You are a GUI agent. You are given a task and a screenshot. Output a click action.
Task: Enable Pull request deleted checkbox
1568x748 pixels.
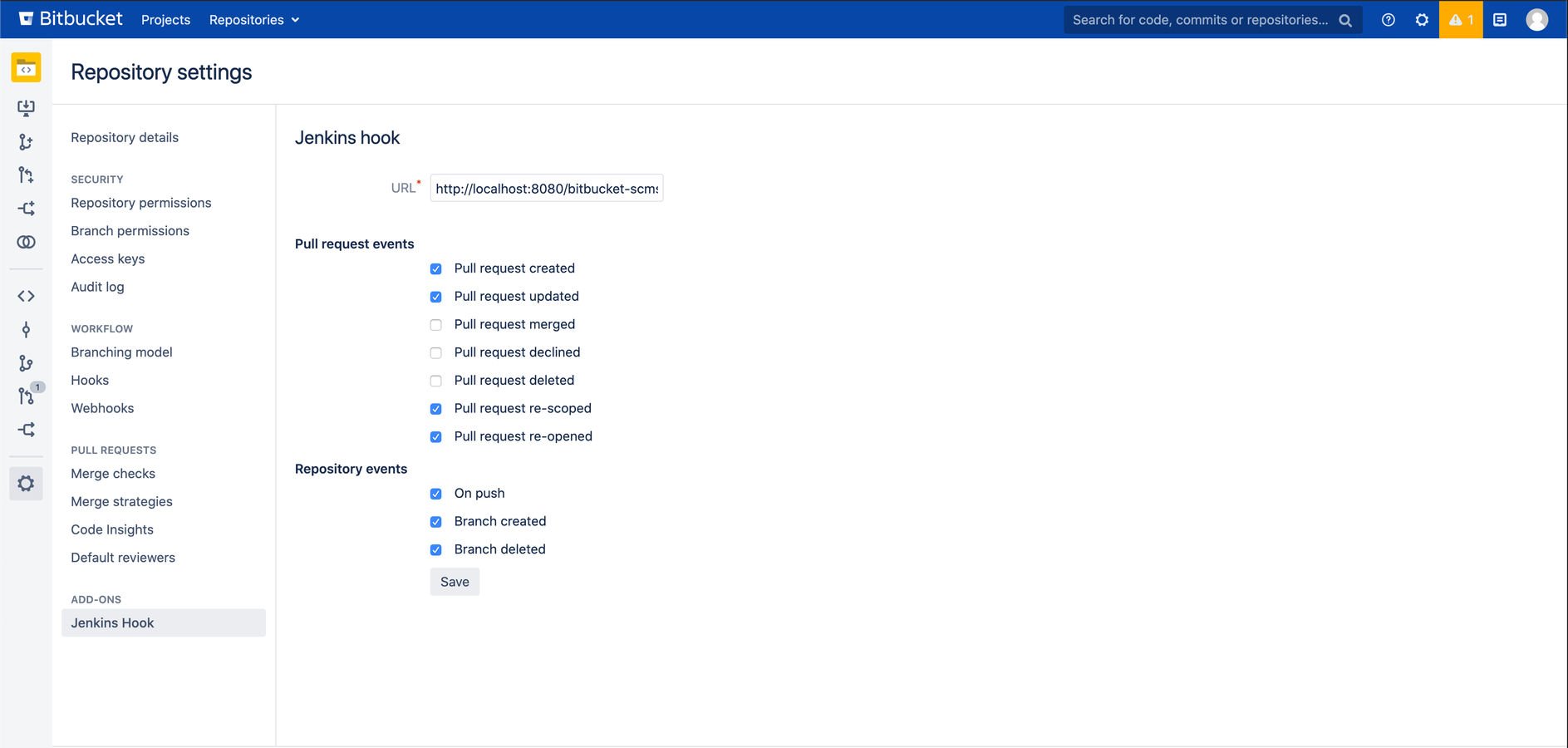tap(435, 381)
